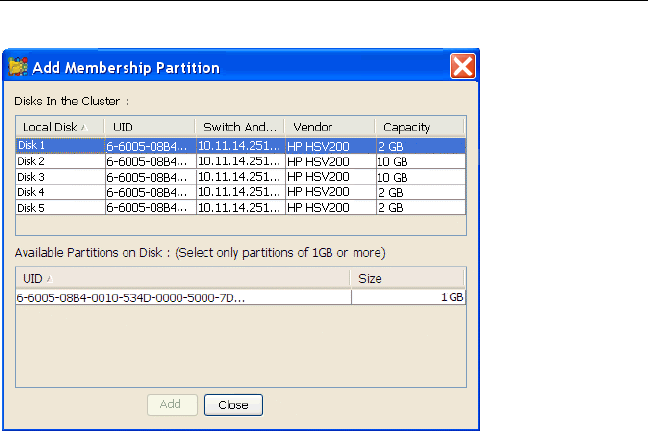Select the Disk 2 row
648x431 pixels.
[59, 161]
